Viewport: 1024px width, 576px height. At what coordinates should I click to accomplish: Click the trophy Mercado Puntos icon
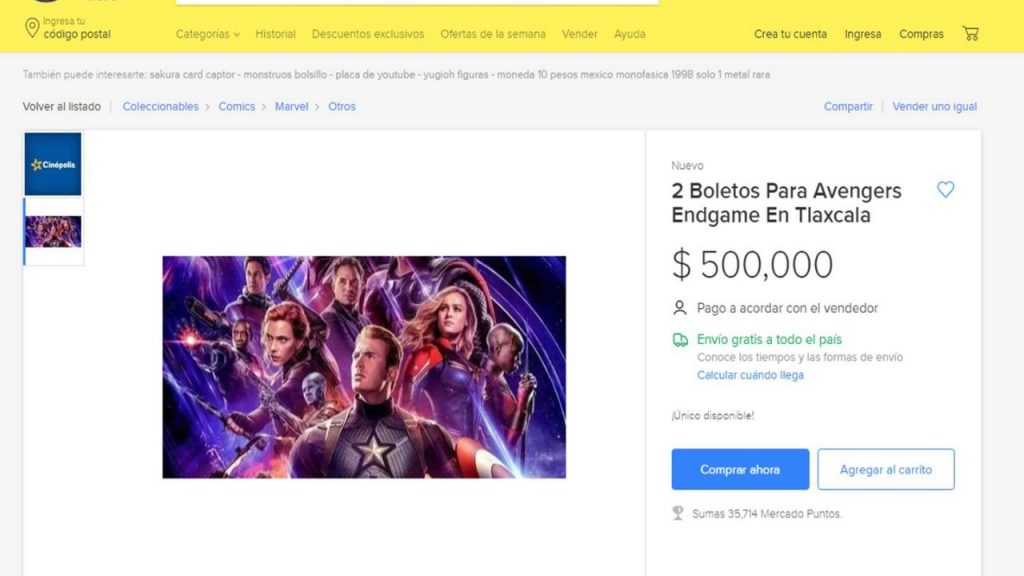[679, 513]
